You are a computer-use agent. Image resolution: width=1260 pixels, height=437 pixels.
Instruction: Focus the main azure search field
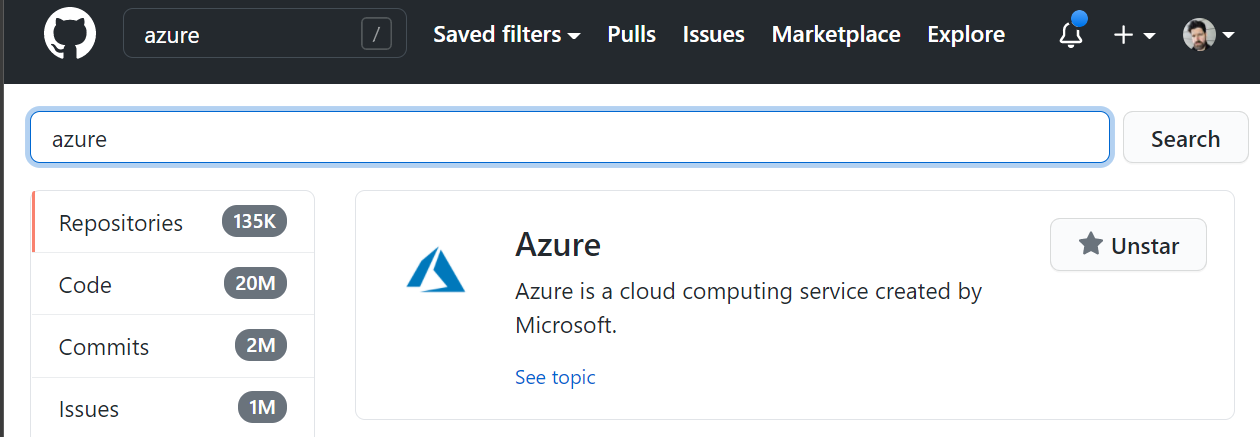click(x=570, y=138)
